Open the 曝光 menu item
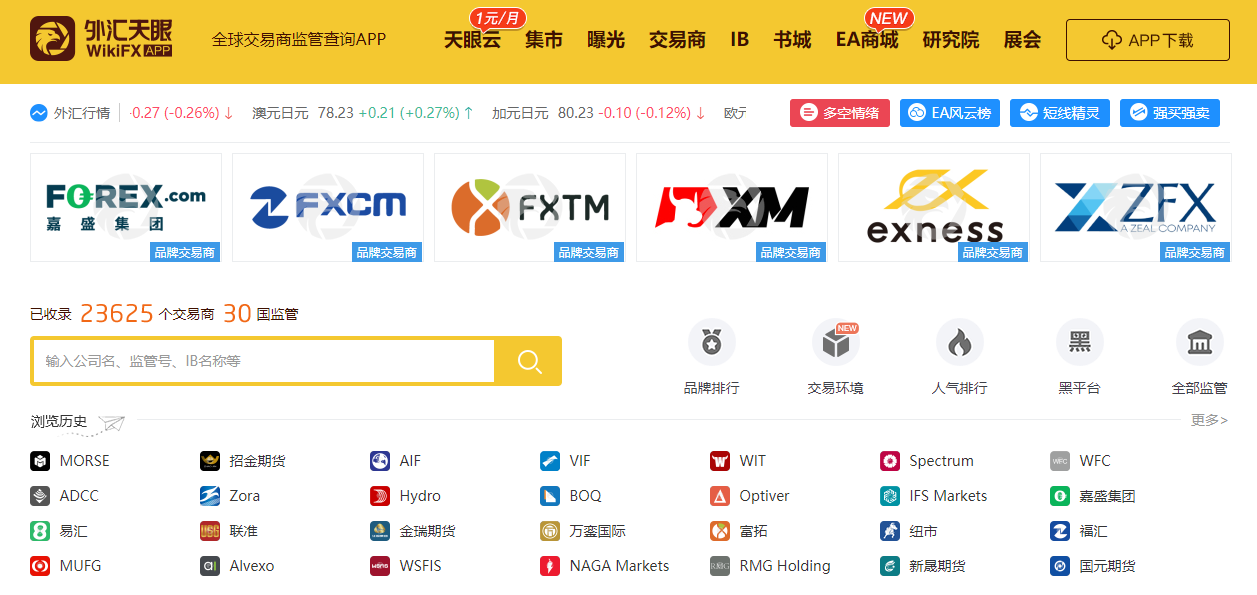This screenshot has width=1257, height=595. (606, 40)
